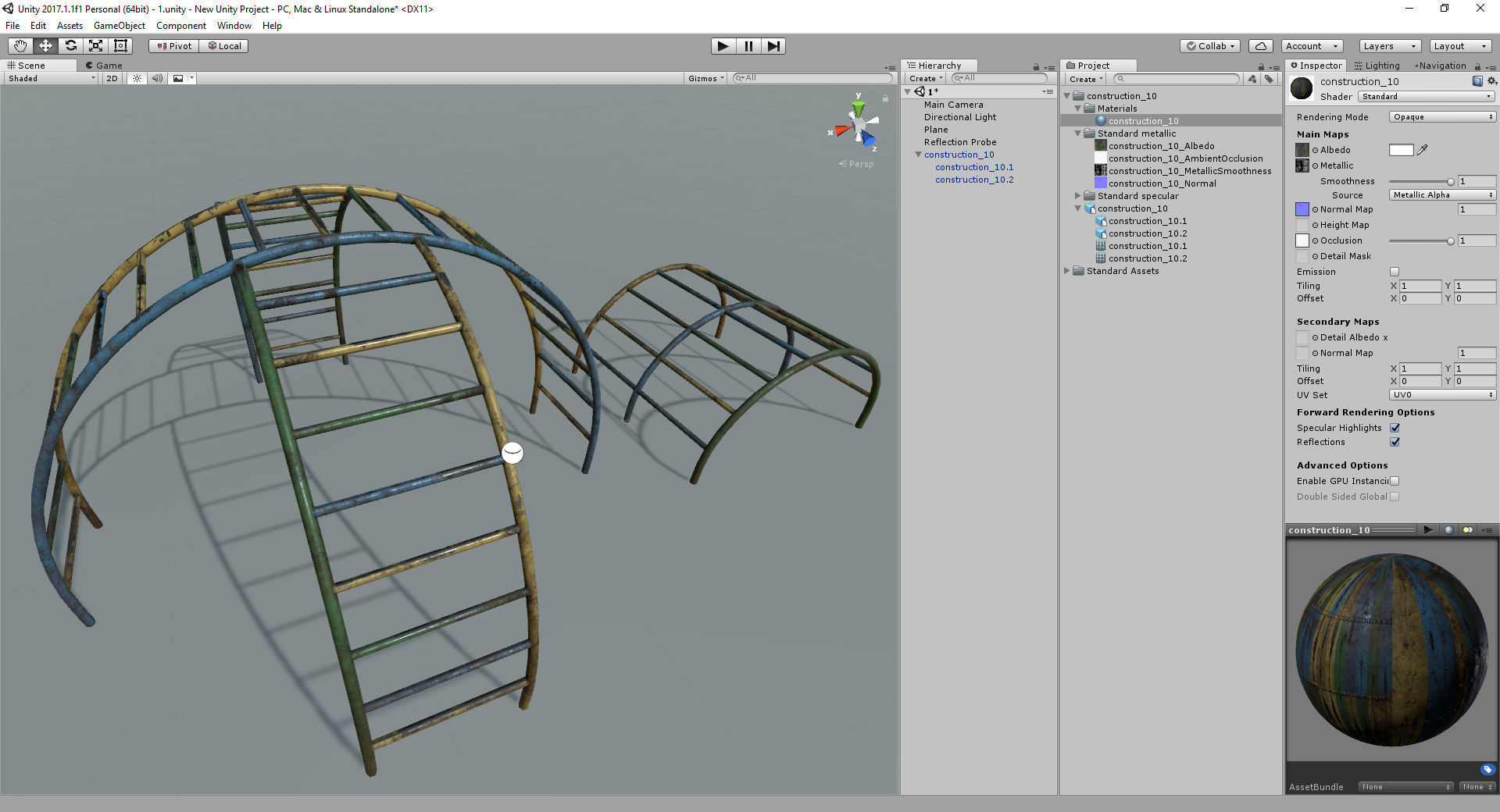This screenshot has height=812, width=1500.
Task: Open the Shaded draw mode dropdown
Action: pyautogui.click(x=52, y=78)
